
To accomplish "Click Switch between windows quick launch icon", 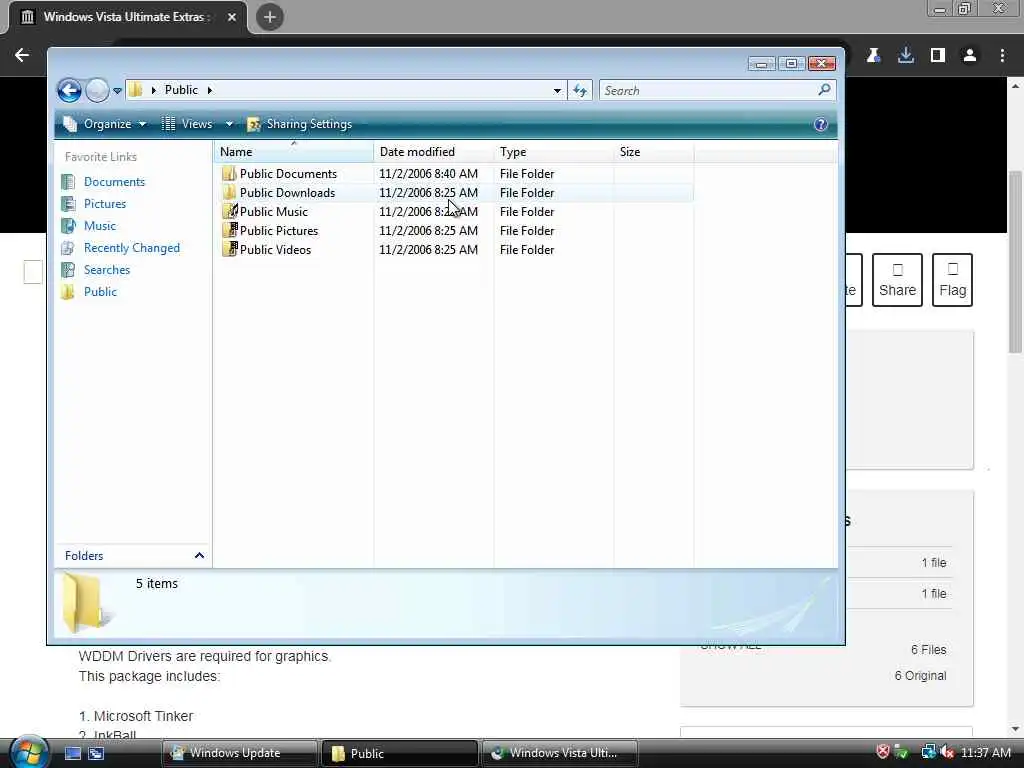I will [96, 753].
